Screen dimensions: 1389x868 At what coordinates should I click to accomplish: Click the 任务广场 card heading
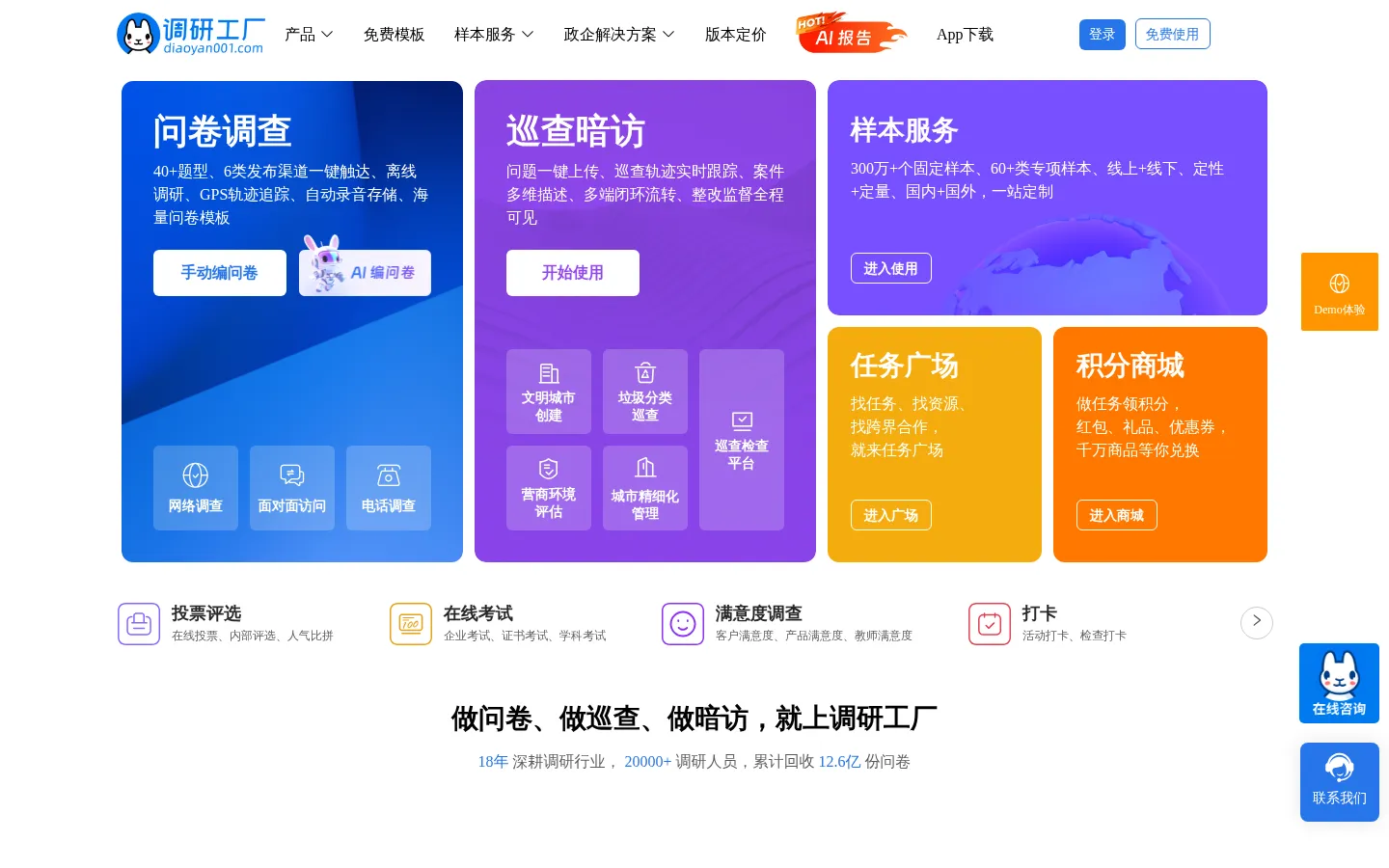[x=905, y=366]
